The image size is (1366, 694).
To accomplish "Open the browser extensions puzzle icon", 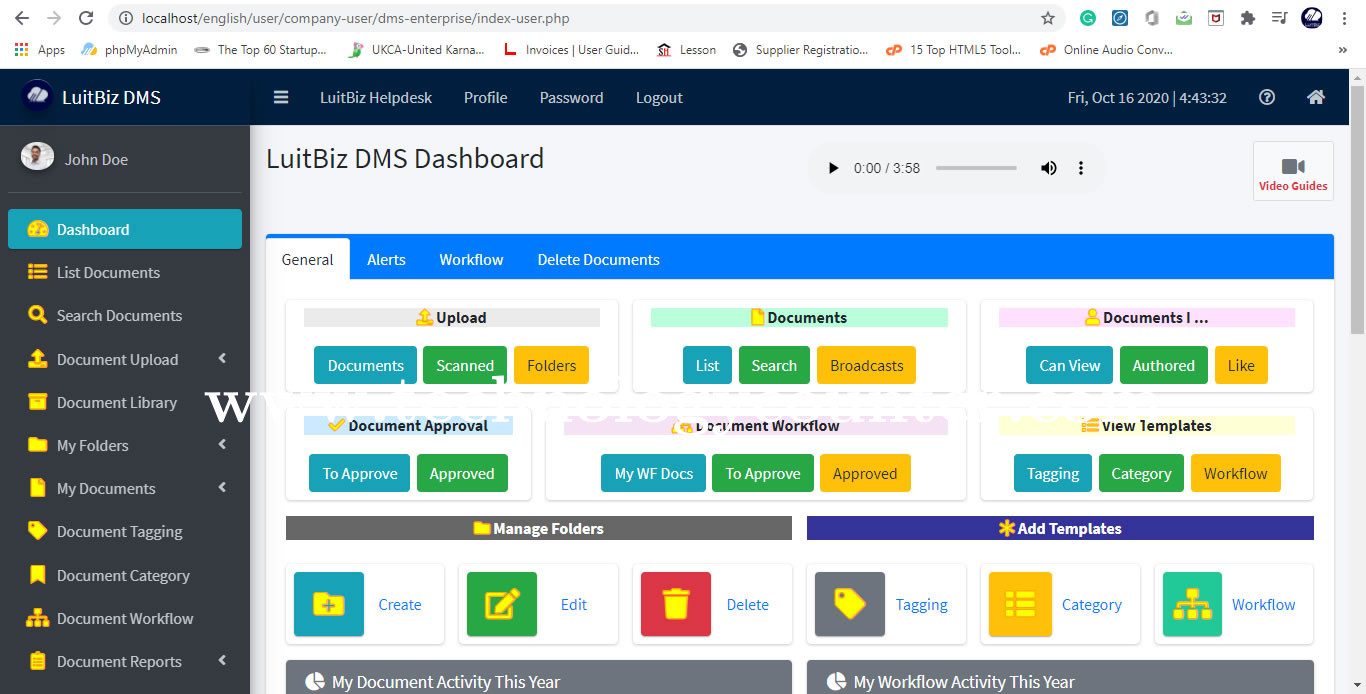I will pos(1247,18).
